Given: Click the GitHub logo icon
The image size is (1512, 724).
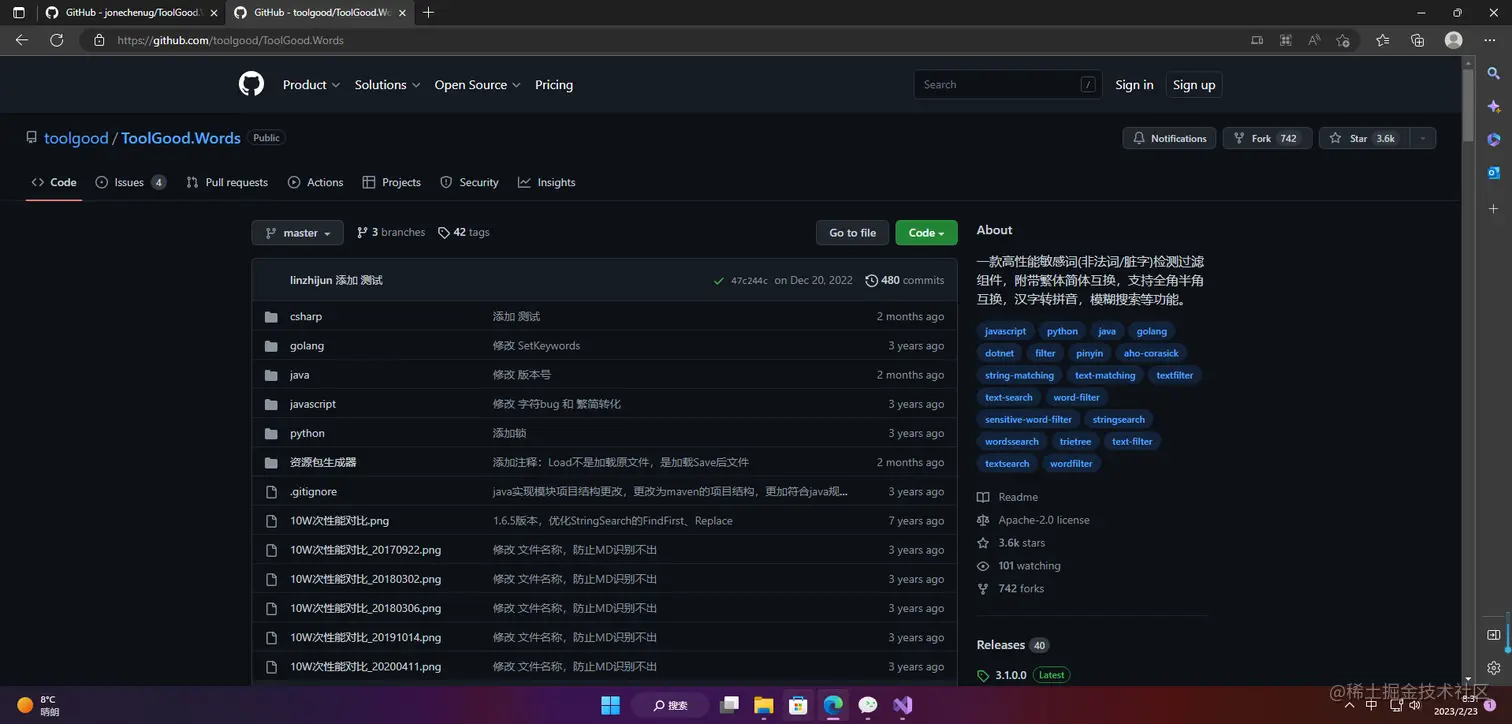Looking at the screenshot, I should click(x=251, y=85).
